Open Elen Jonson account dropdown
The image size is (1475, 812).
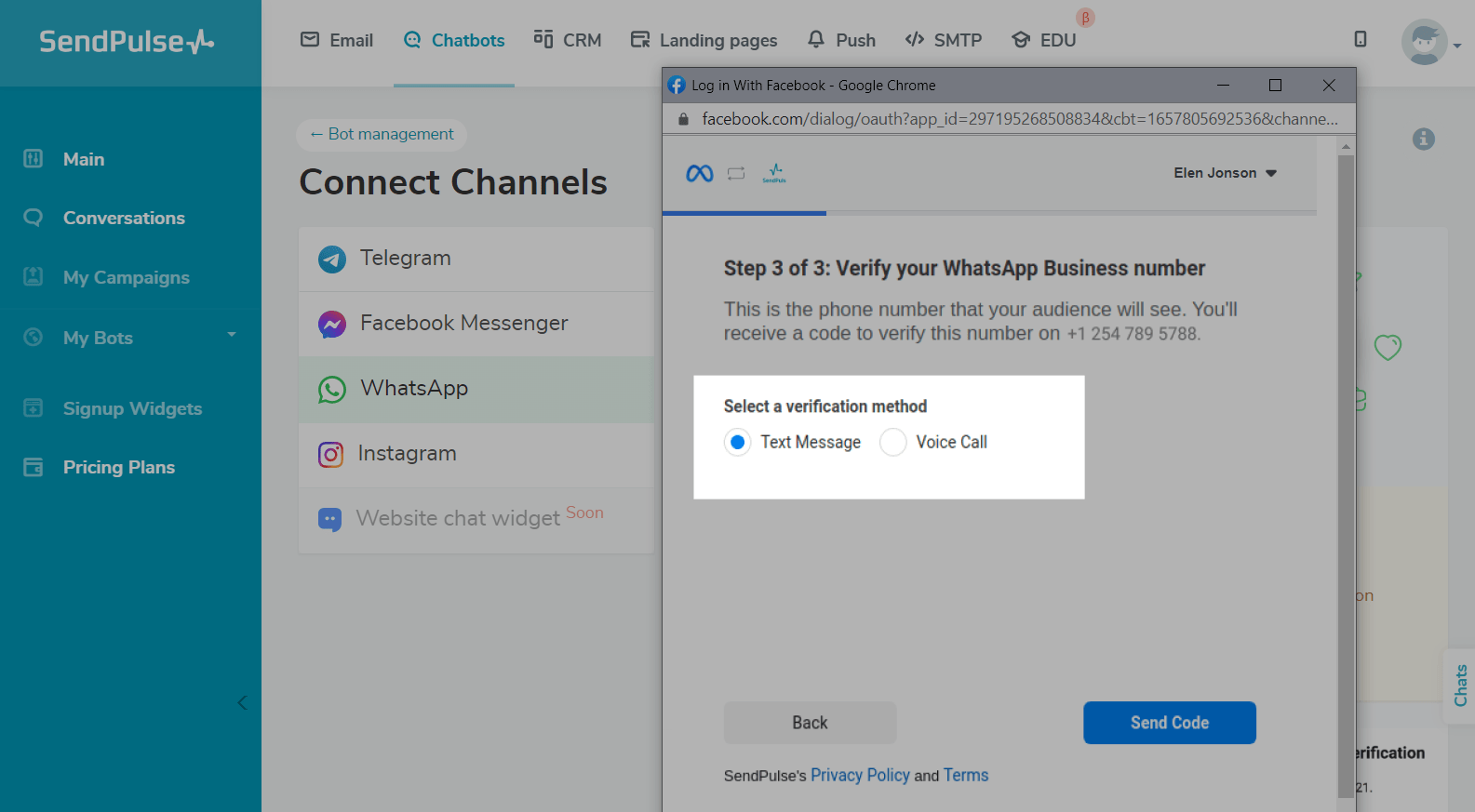[1225, 173]
